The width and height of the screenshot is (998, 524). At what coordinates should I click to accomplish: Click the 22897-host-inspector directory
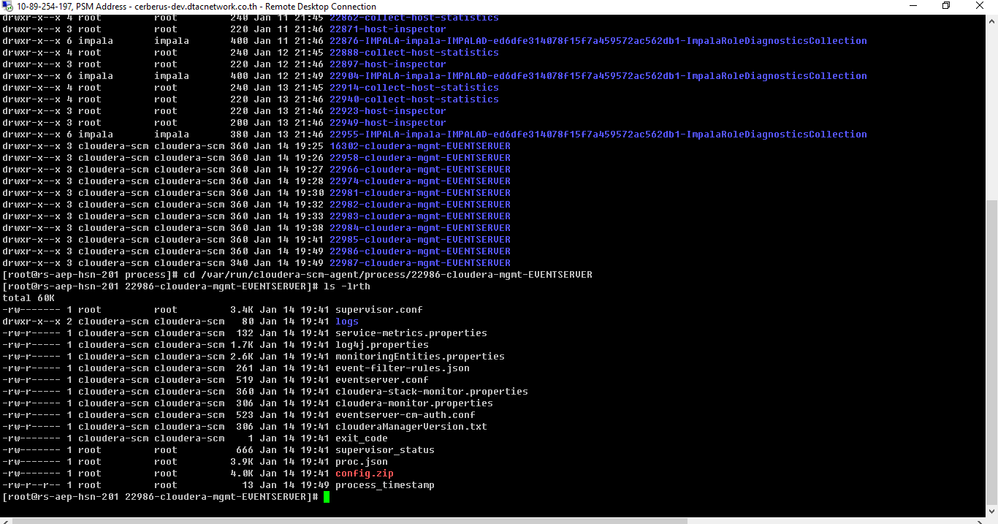[x=388, y=64]
